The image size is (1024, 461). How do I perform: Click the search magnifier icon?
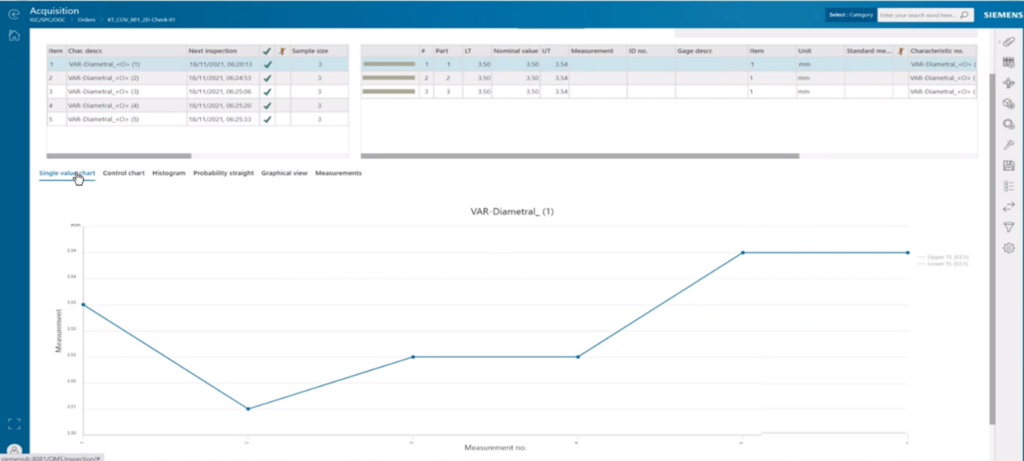click(963, 14)
